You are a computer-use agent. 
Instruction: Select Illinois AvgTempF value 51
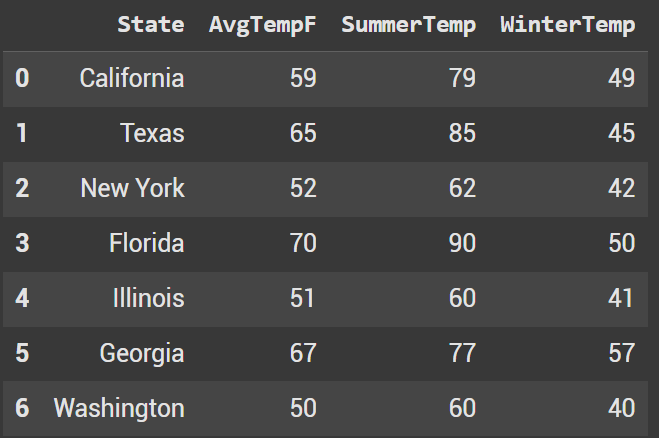pyautogui.click(x=302, y=298)
